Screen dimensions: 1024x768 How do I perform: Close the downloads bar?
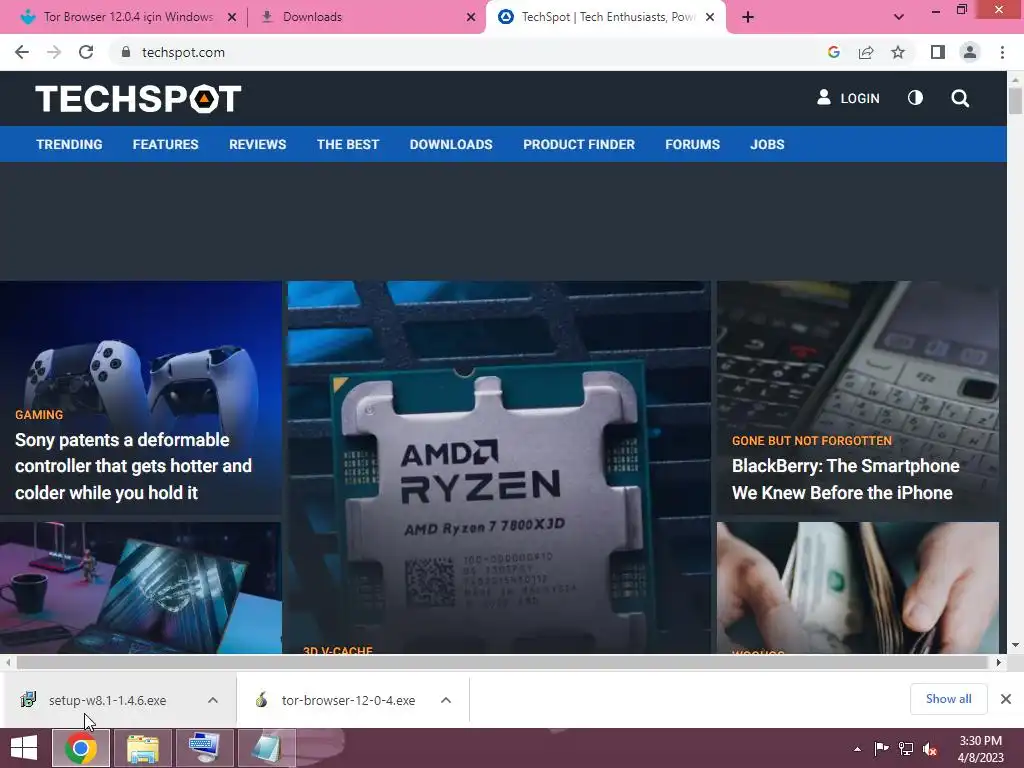point(1006,699)
